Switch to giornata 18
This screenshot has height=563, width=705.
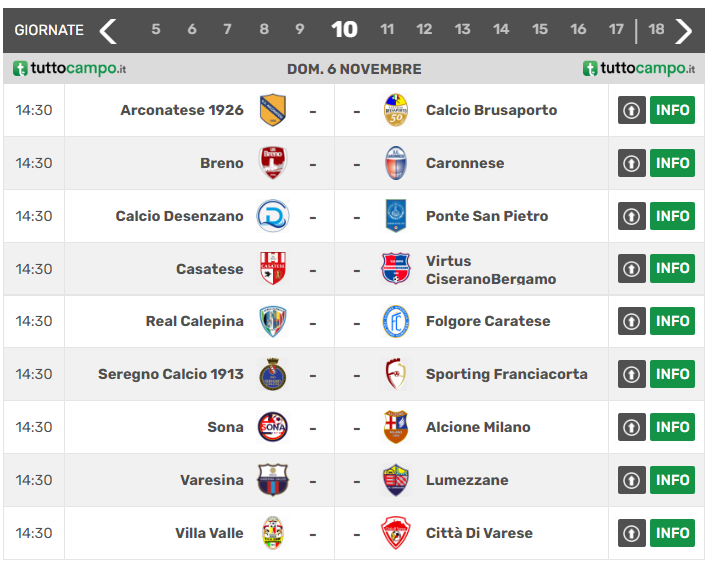(656, 30)
